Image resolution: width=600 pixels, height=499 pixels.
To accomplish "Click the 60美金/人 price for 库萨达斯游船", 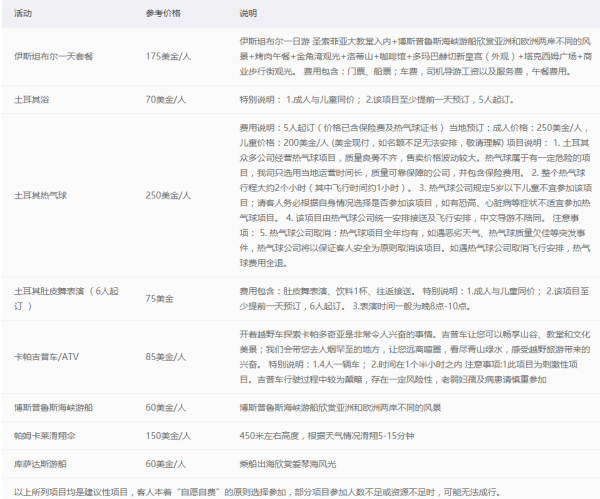I will coord(166,464).
